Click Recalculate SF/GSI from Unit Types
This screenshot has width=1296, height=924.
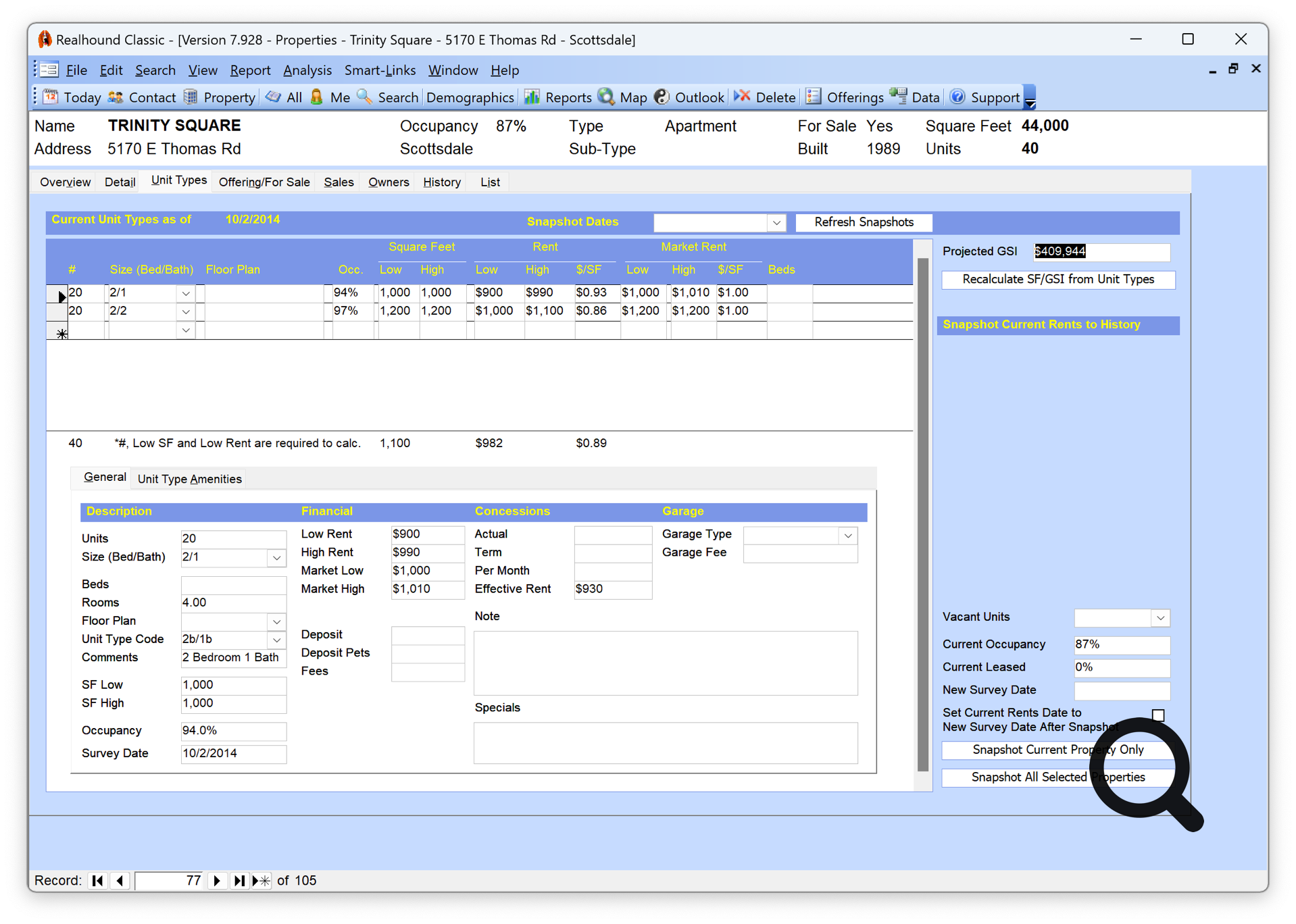point(1057,279)
